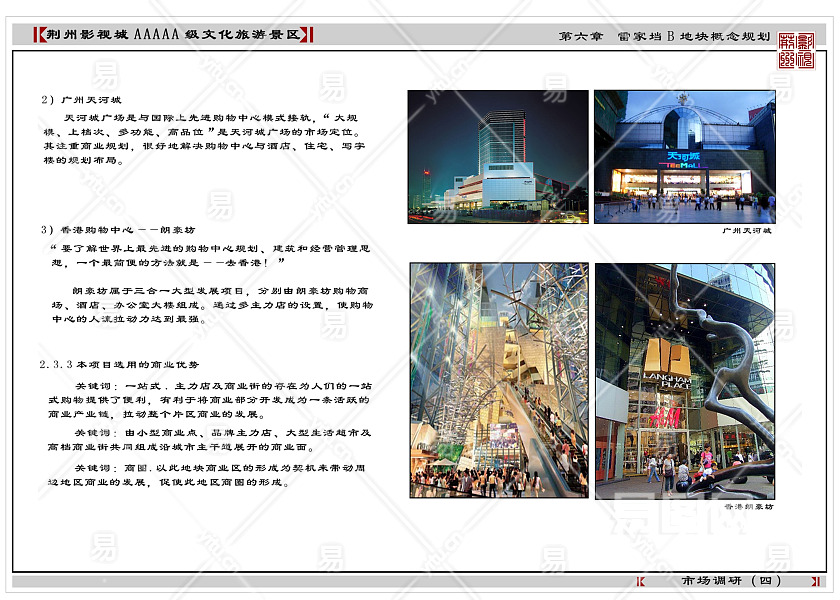840x600 pixels.
Task: Click the photo caption 香港朗豪坊
Action: point(748,507)
